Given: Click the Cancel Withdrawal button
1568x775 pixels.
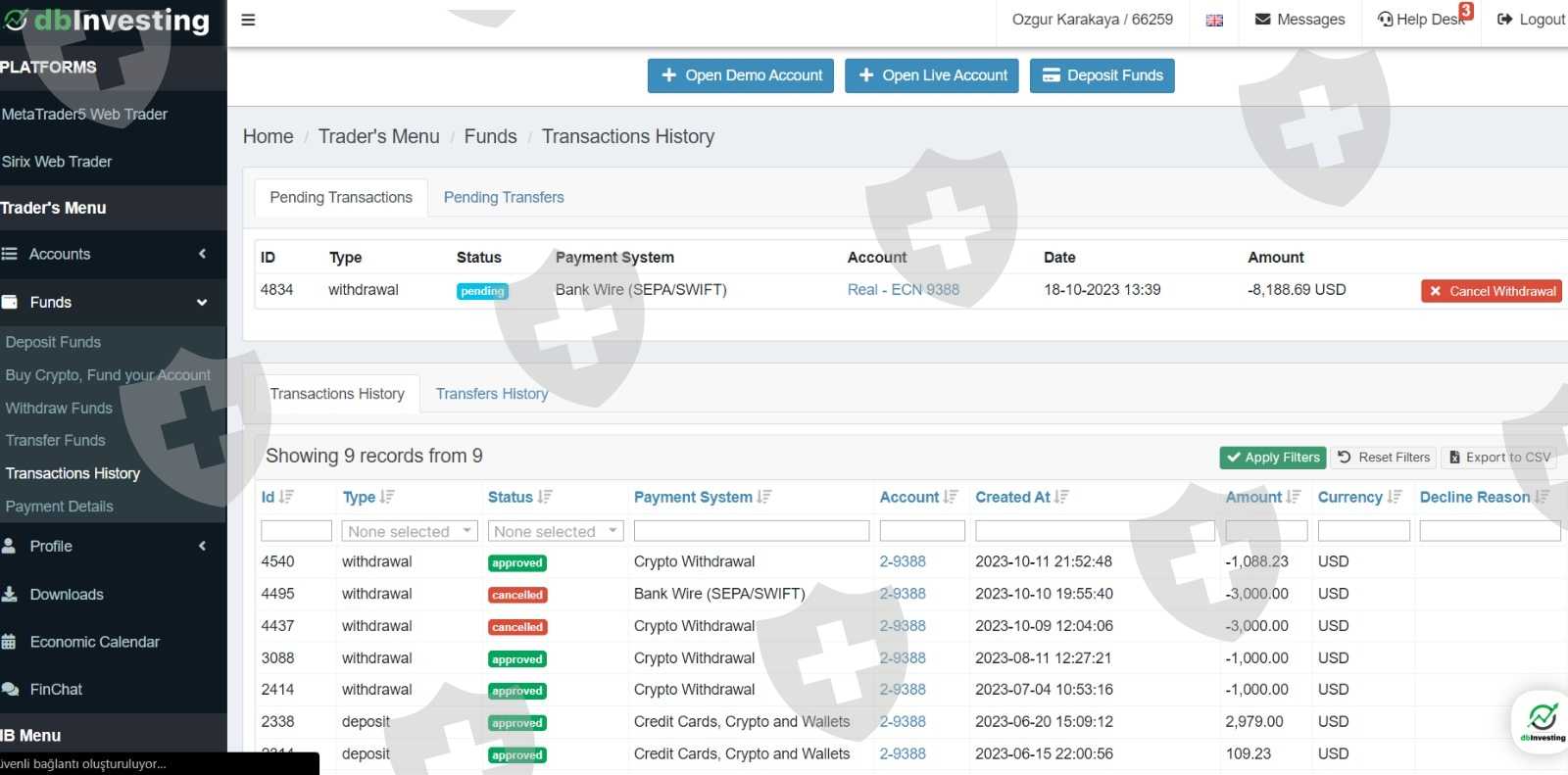Looking at the screenshot, I should point(1492,291).
